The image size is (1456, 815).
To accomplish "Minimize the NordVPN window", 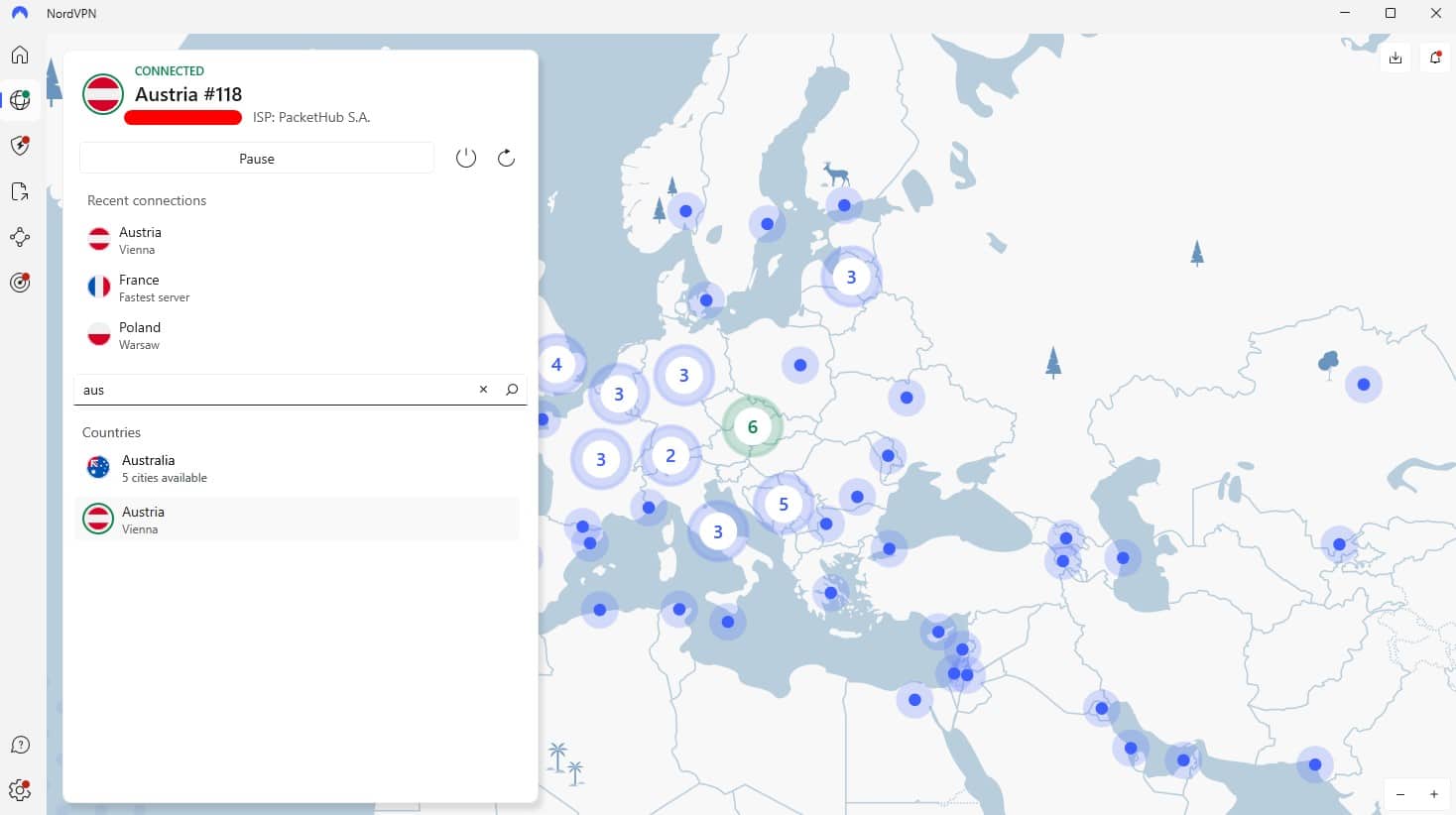I will tap(1345, 13).
